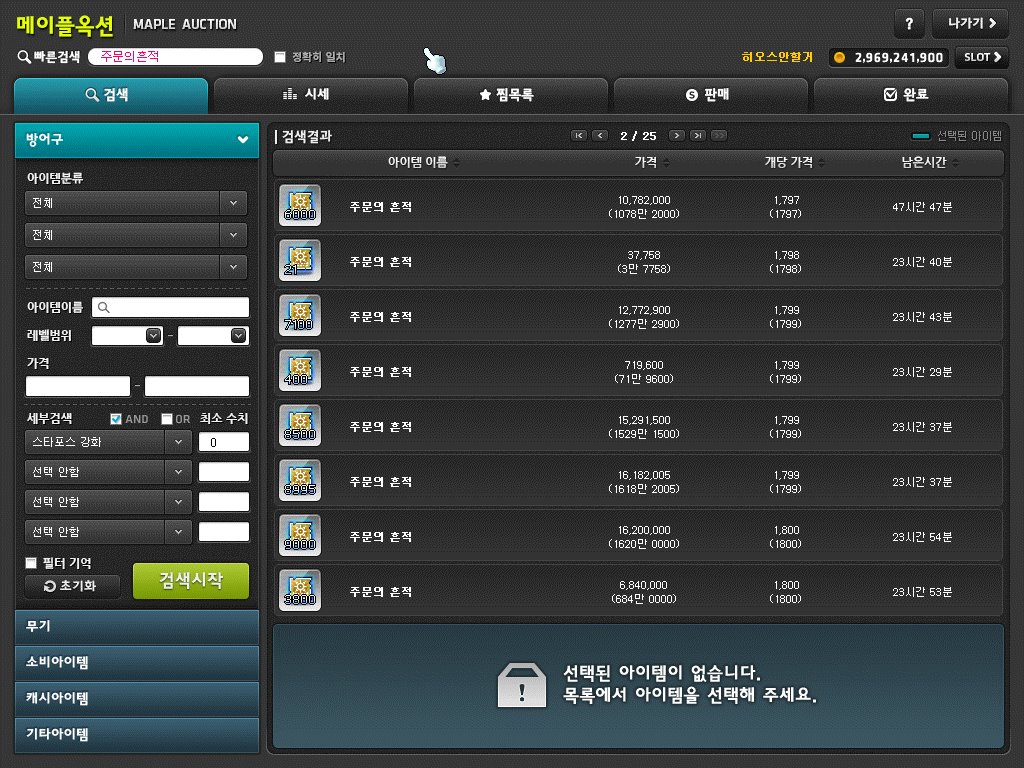Image resolution: width=1024 pixels, height=768 pixels.
Task: Click the 초기화 reset button
Action: pyautogui.click(x=72, y=586)
